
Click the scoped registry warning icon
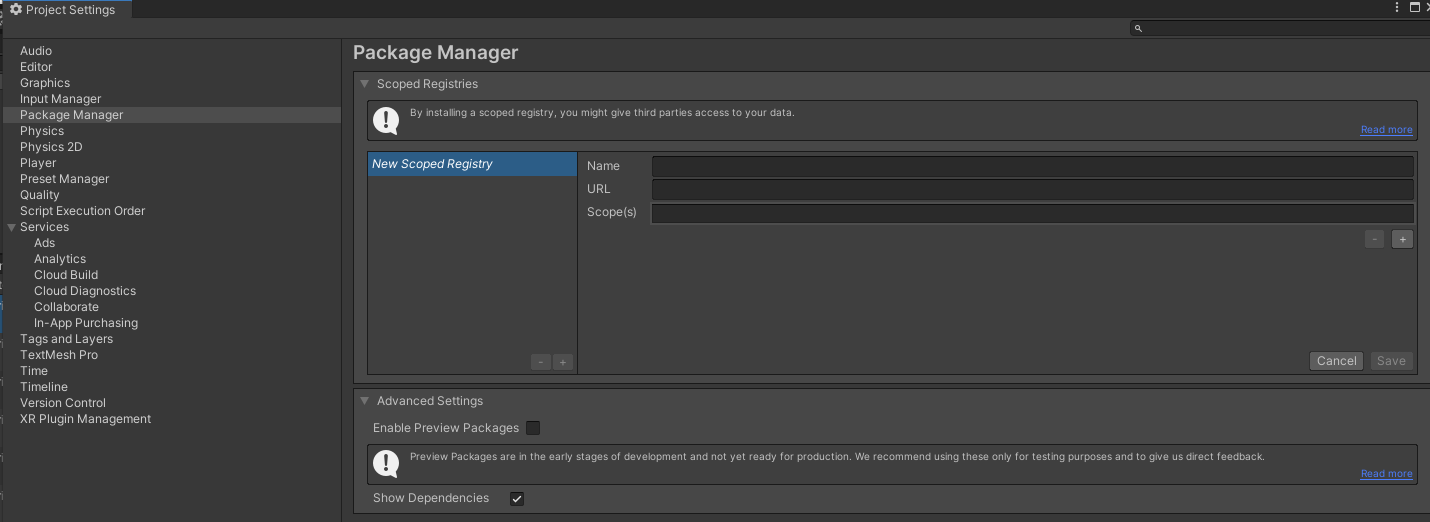[386, 120]
